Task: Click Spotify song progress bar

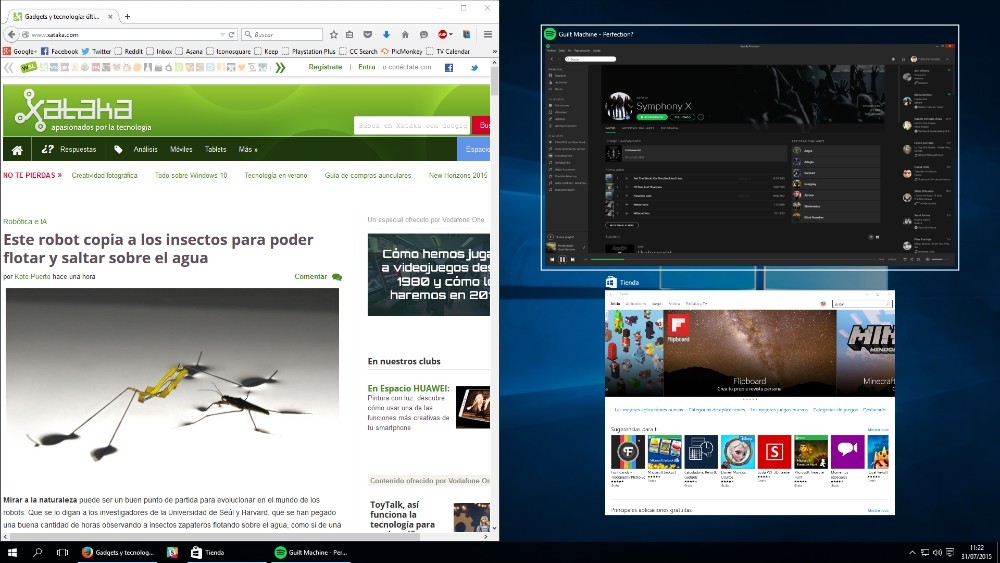Action: click(733, 260)
